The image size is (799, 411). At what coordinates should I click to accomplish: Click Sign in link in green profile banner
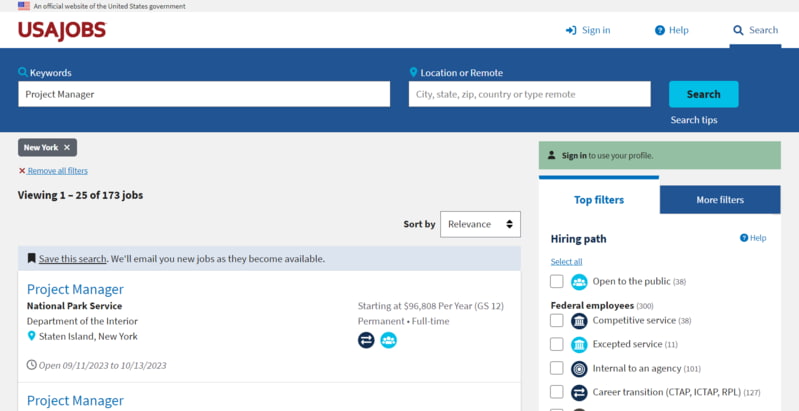tap(574, 156)
